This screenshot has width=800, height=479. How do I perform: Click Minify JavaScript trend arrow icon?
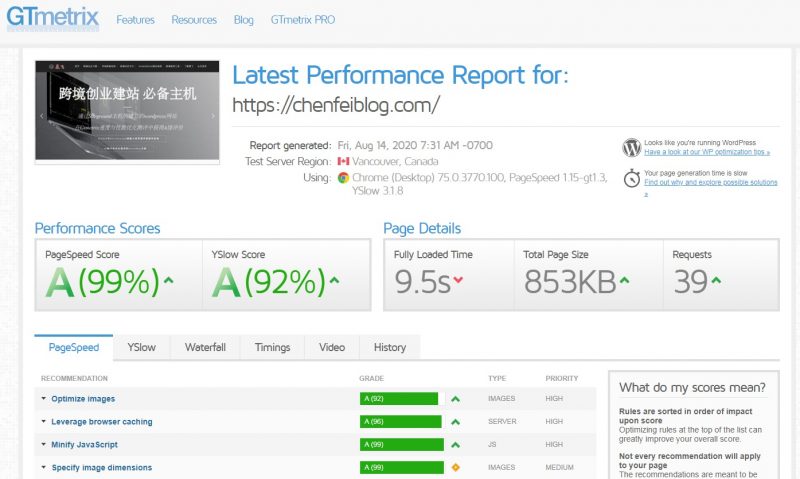point(456,445)
